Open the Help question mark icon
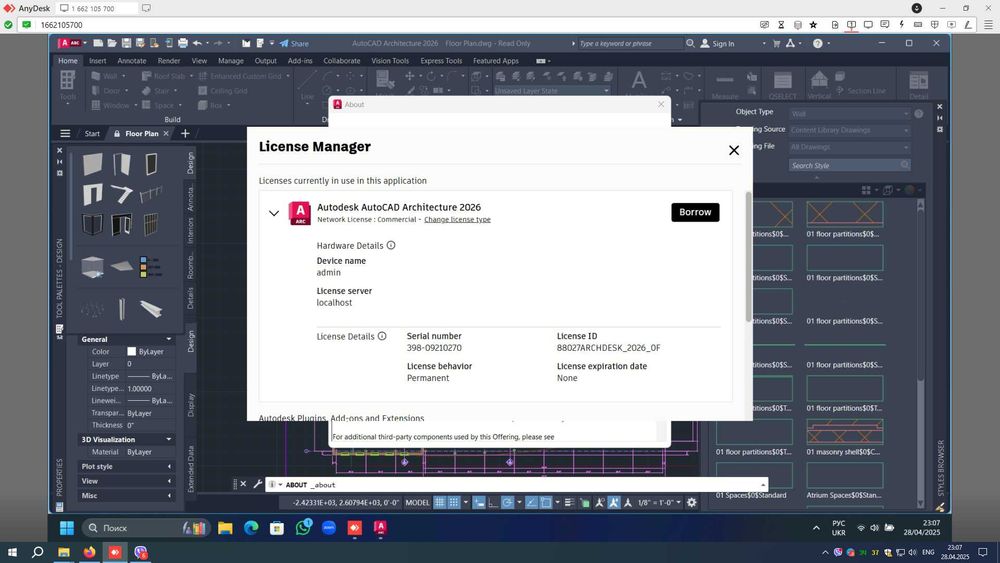This screenshot has height=563, width=1000. point(818,43)
